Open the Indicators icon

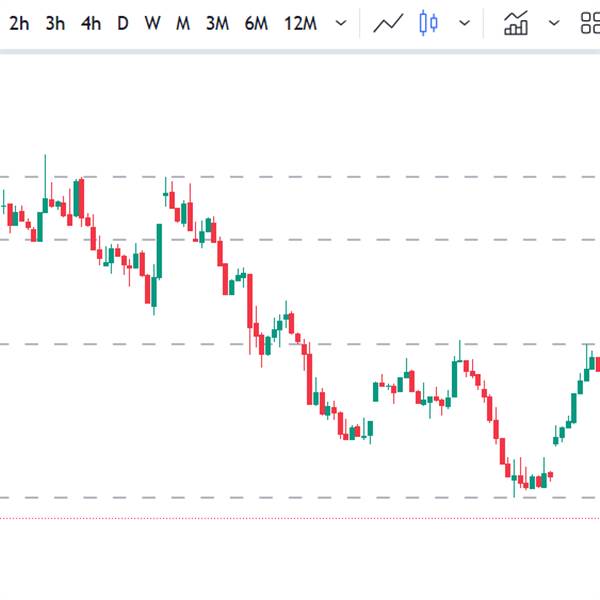(516, 23)
